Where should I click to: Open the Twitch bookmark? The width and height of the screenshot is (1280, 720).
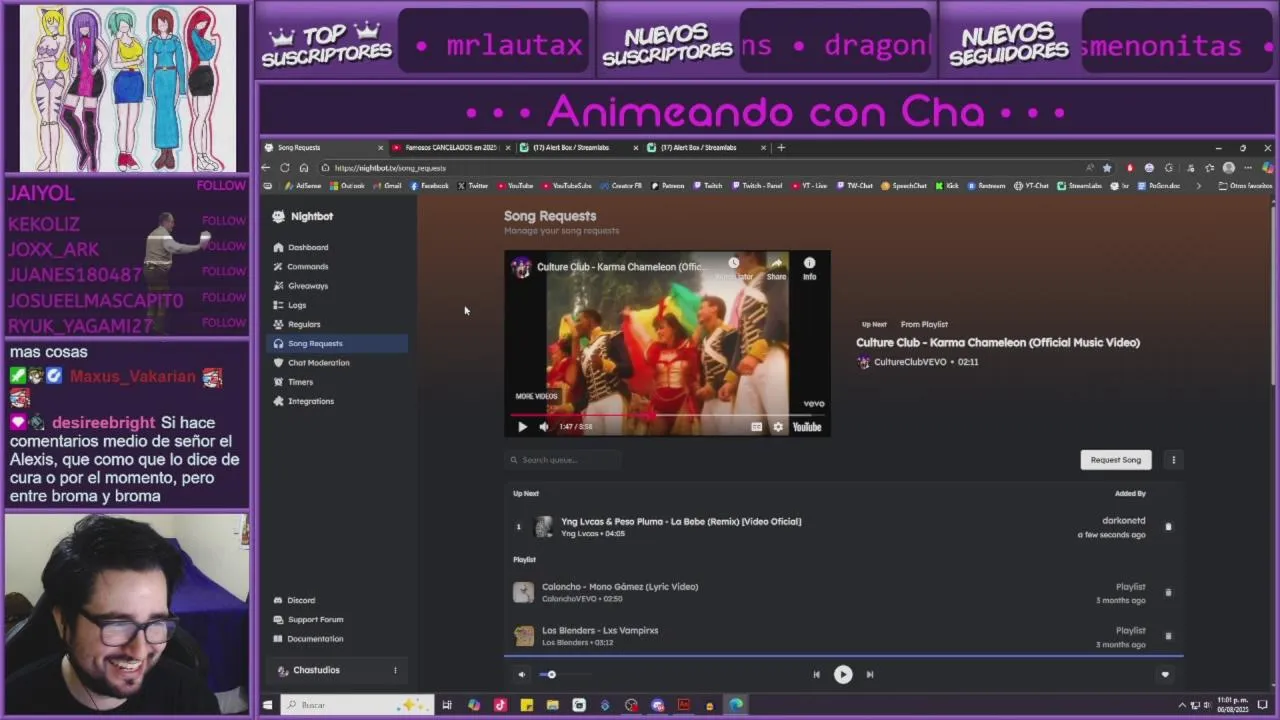pyautogui.click(x=708, y=186)
